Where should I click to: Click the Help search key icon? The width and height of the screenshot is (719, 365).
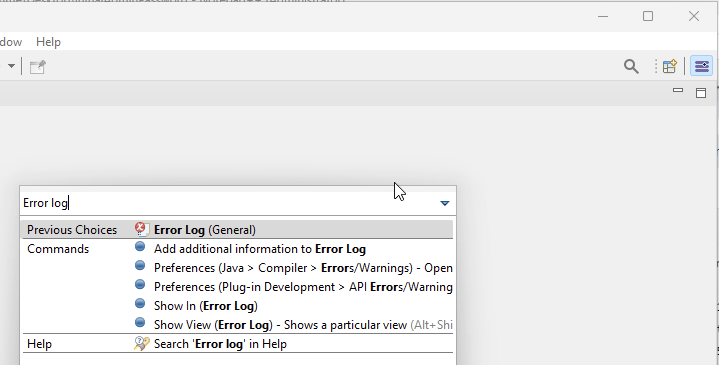(x=142, y=343)
